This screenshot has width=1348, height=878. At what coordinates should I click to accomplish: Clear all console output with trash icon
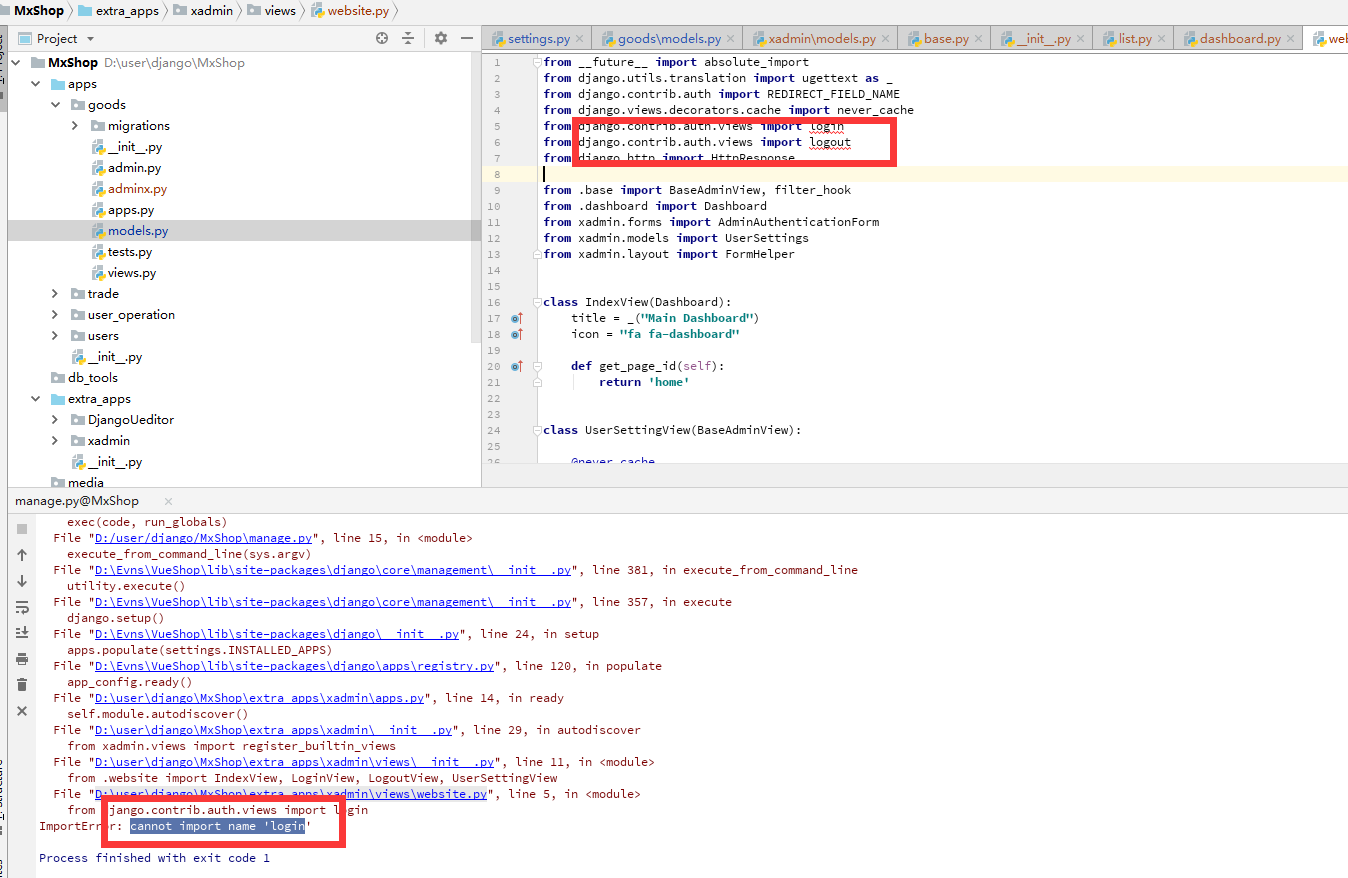click(22, 685)
